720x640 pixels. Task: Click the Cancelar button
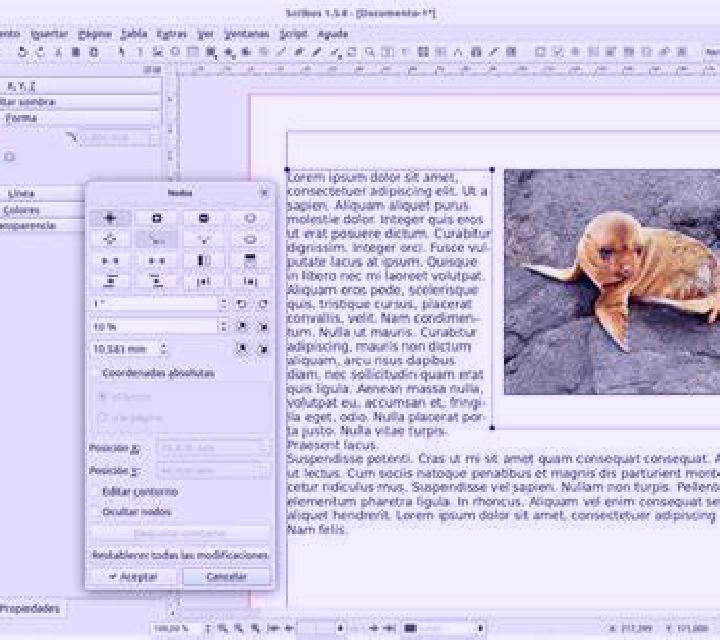(x=227, y=577)
